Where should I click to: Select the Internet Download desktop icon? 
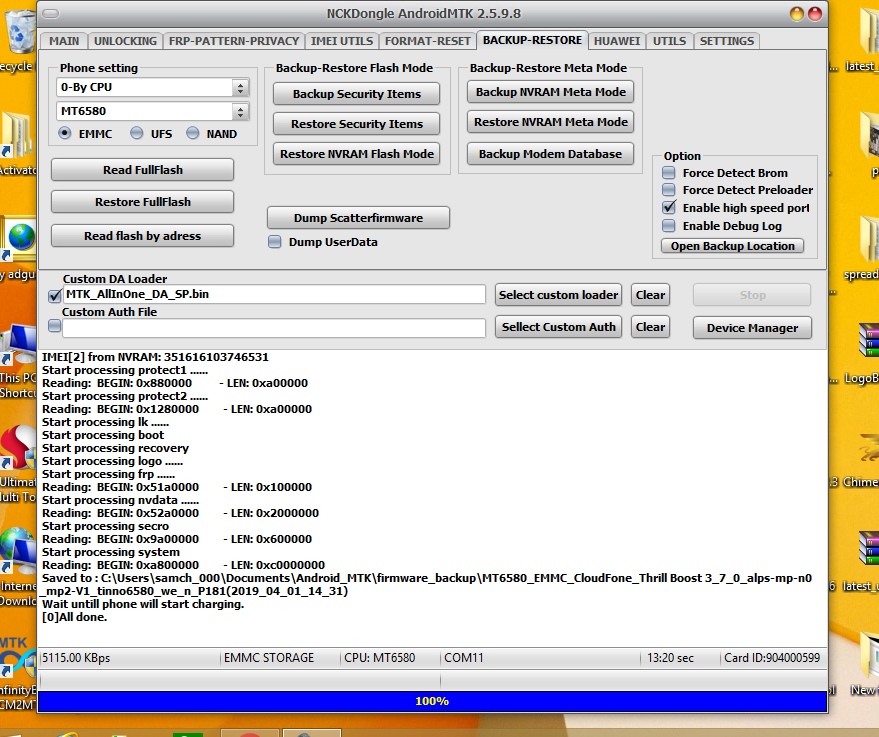(17, 566)
